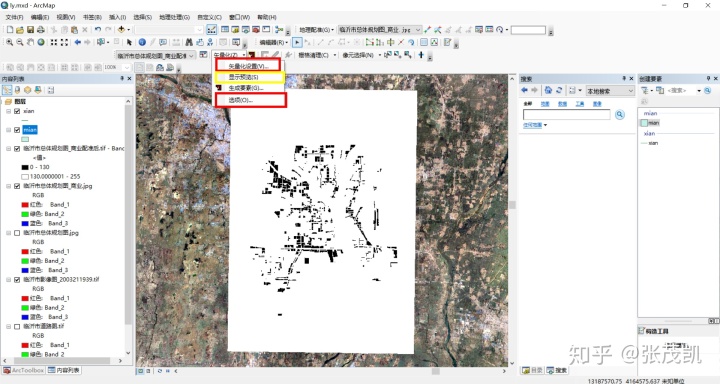Select List By Source icon
The width and height of the screenshot is (720, 384).
(x=17, y=90)
